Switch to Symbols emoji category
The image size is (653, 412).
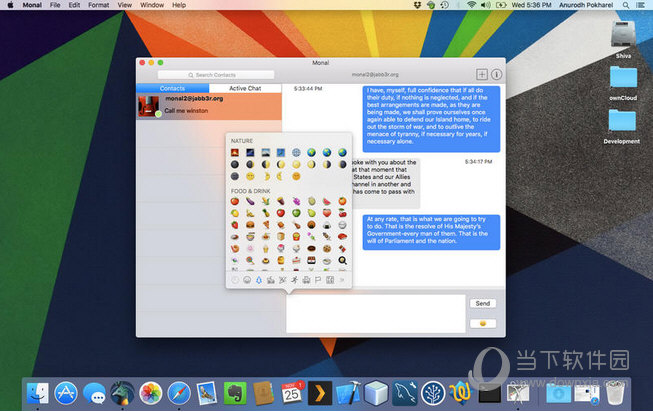(x=330, y=280)
